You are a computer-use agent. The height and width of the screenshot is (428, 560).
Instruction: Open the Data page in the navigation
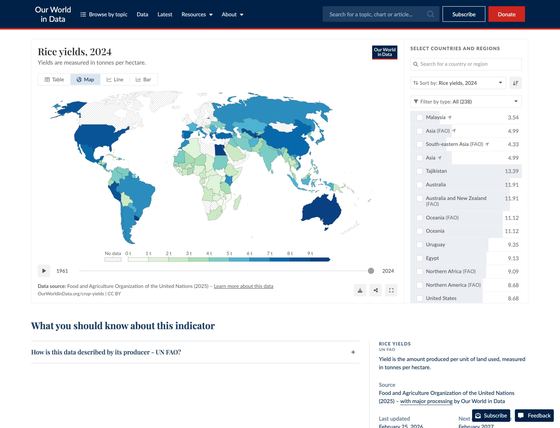[x=142, y=14]
